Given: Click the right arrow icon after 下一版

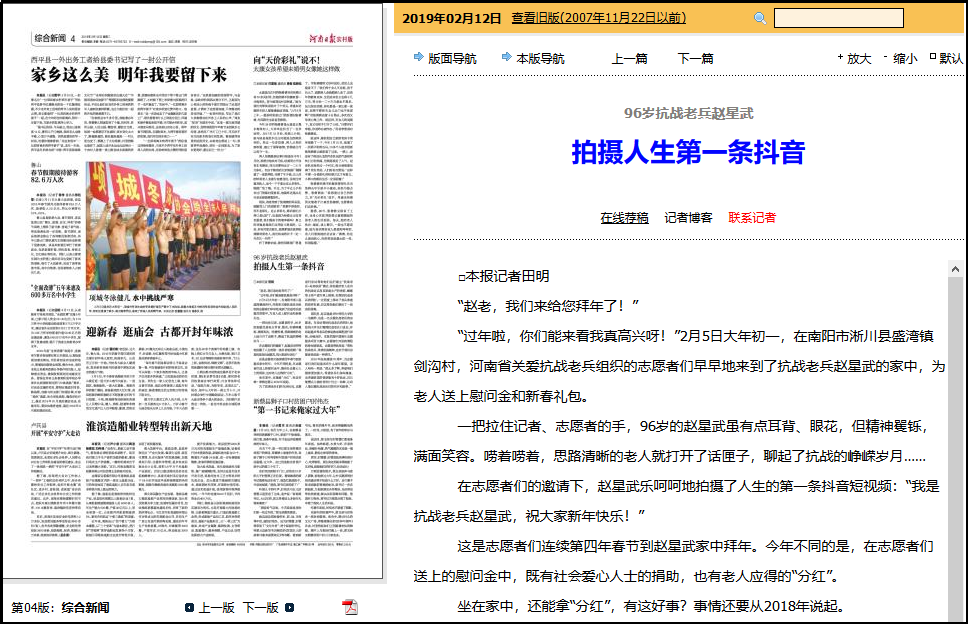Looking at the screenshot, I should click(x=289, y=607).
